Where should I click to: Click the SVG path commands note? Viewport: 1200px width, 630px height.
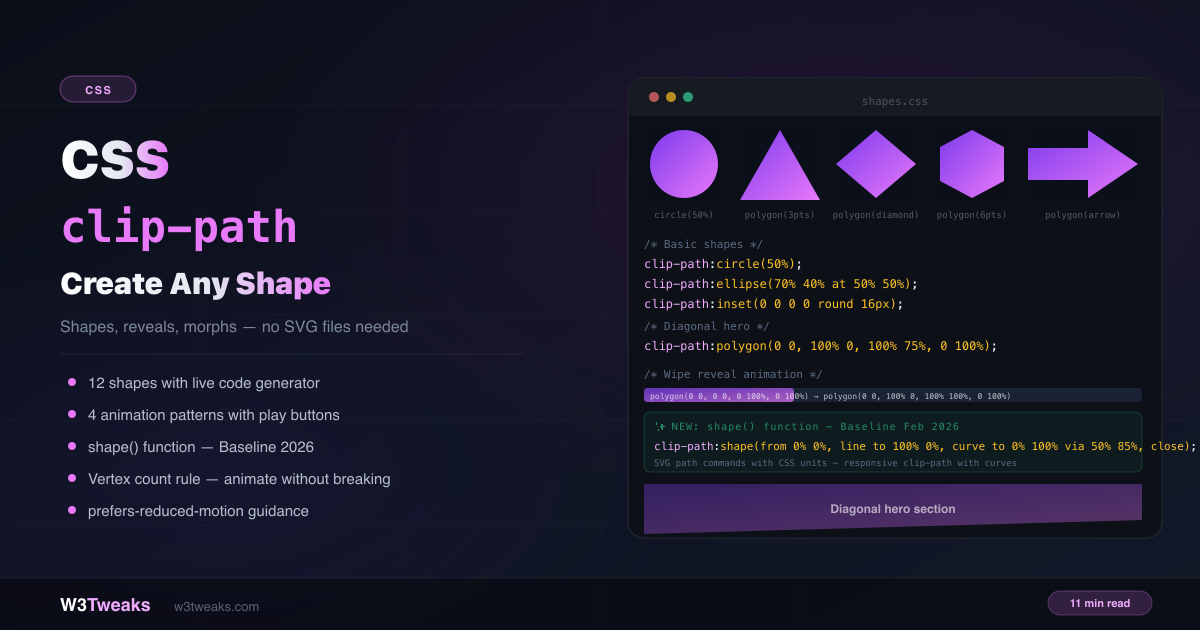point(835,463)
